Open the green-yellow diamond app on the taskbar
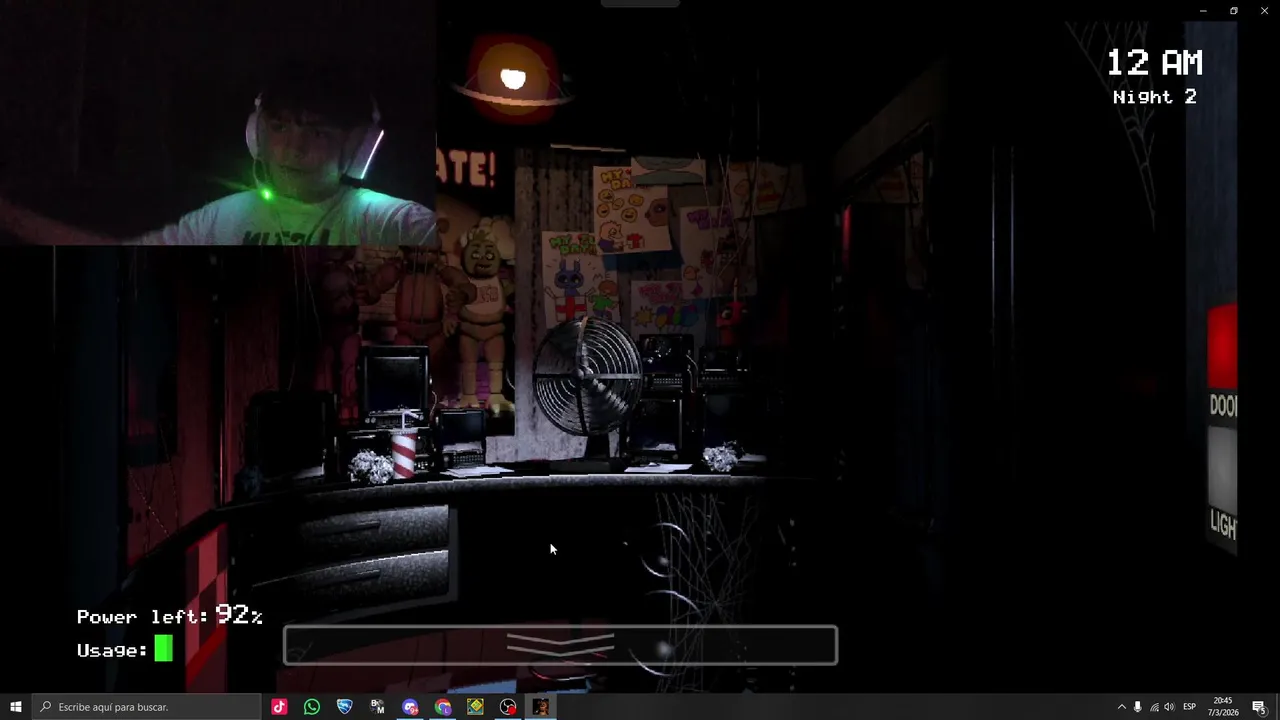1280x720 pixels. coord(476,707)
